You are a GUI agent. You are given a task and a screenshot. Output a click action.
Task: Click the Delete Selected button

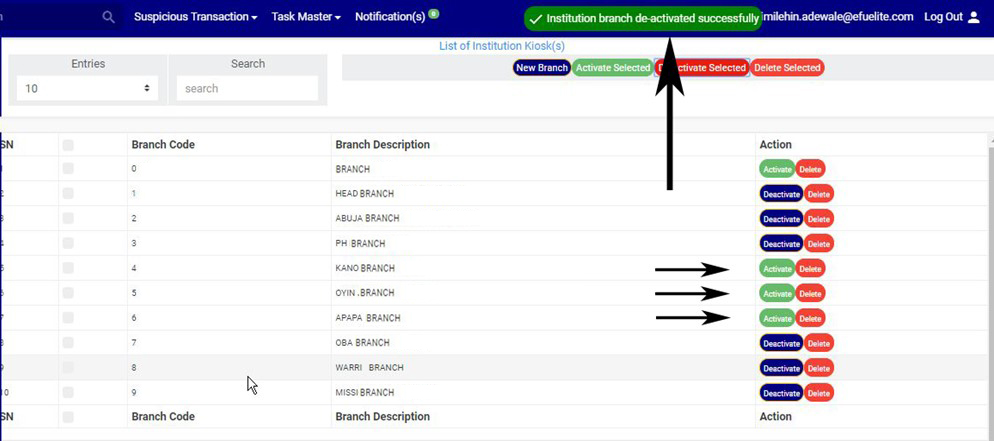787,68
